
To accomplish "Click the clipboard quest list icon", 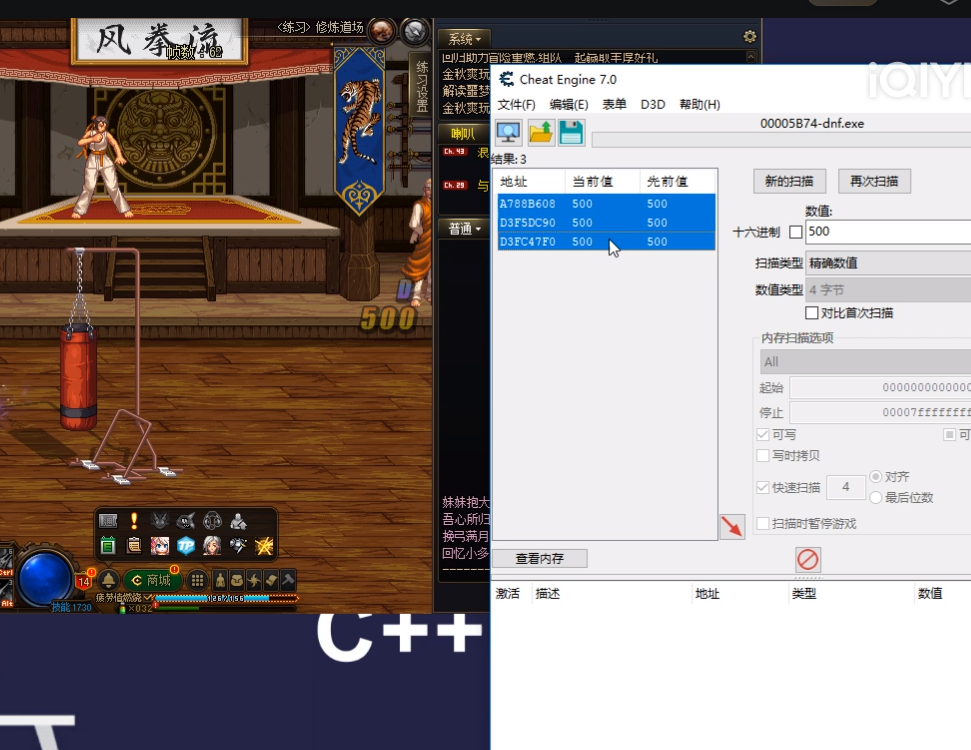I will click(x=134, y=545).
